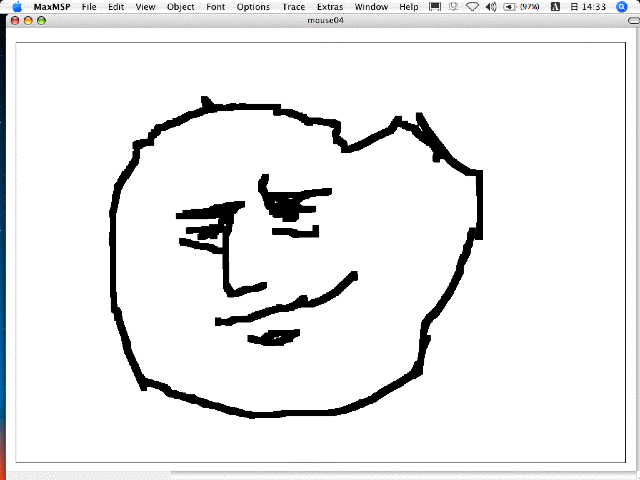Click the display status icon in menu bar
The width and height of the screenshot is (640, 480).
[435, 7]
